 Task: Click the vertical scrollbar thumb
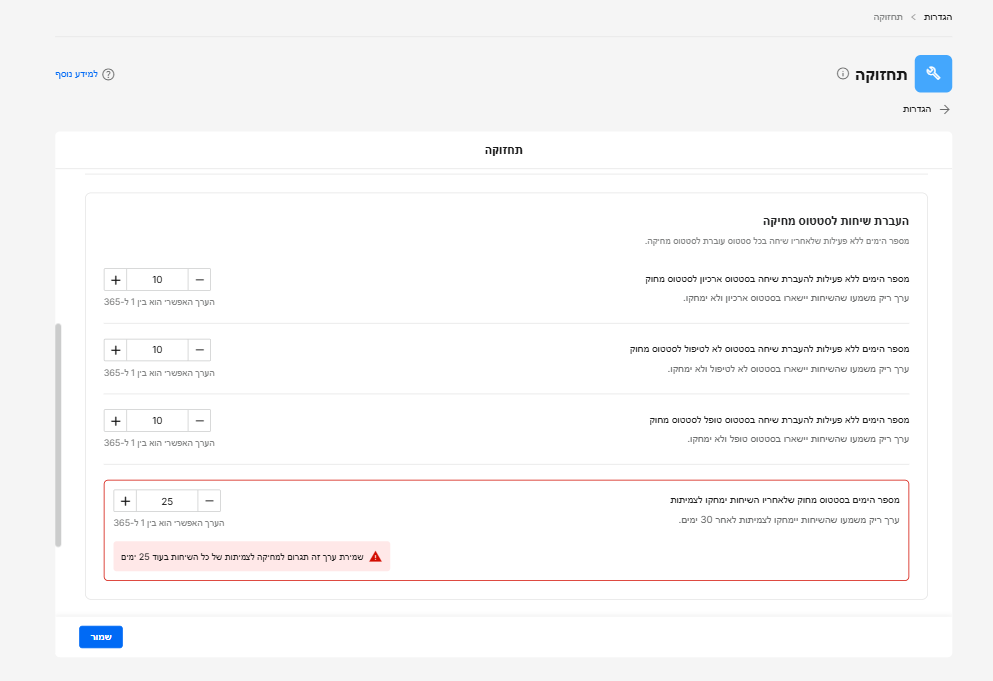point(58,435)
